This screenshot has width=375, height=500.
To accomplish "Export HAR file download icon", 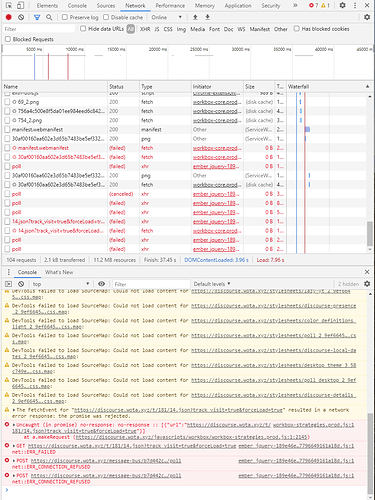I will pyautogui.click(x=207, y=17).
